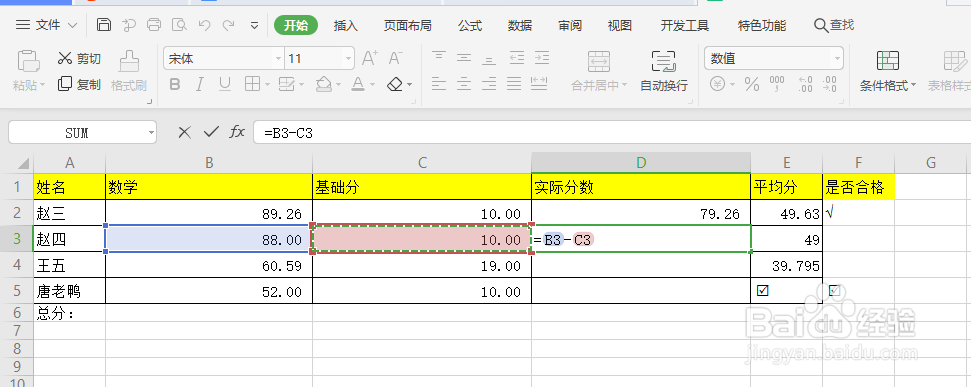Click the Redo arrow

pos(229,25)
